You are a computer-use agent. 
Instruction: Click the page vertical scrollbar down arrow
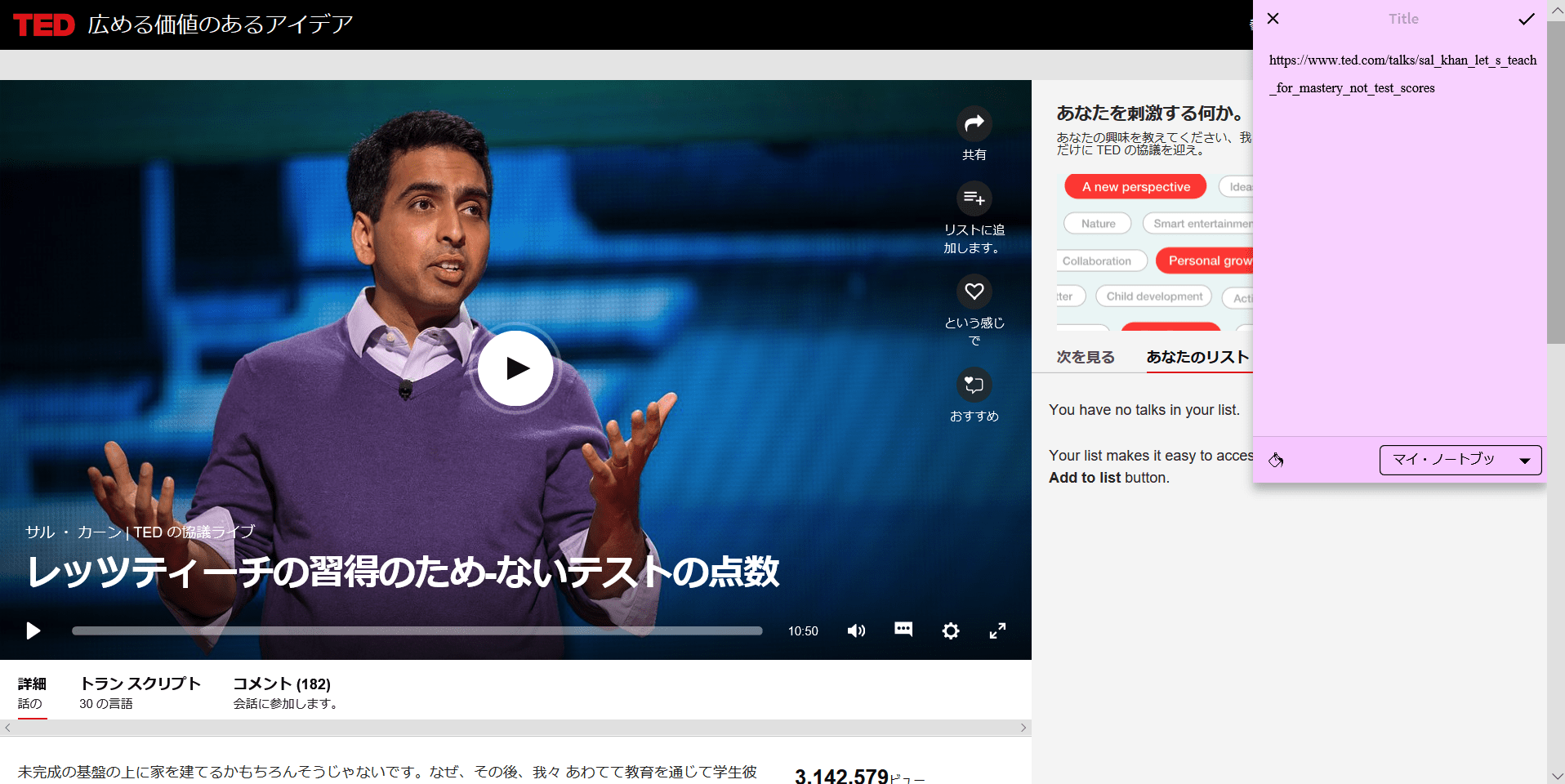coord(1556,776)
